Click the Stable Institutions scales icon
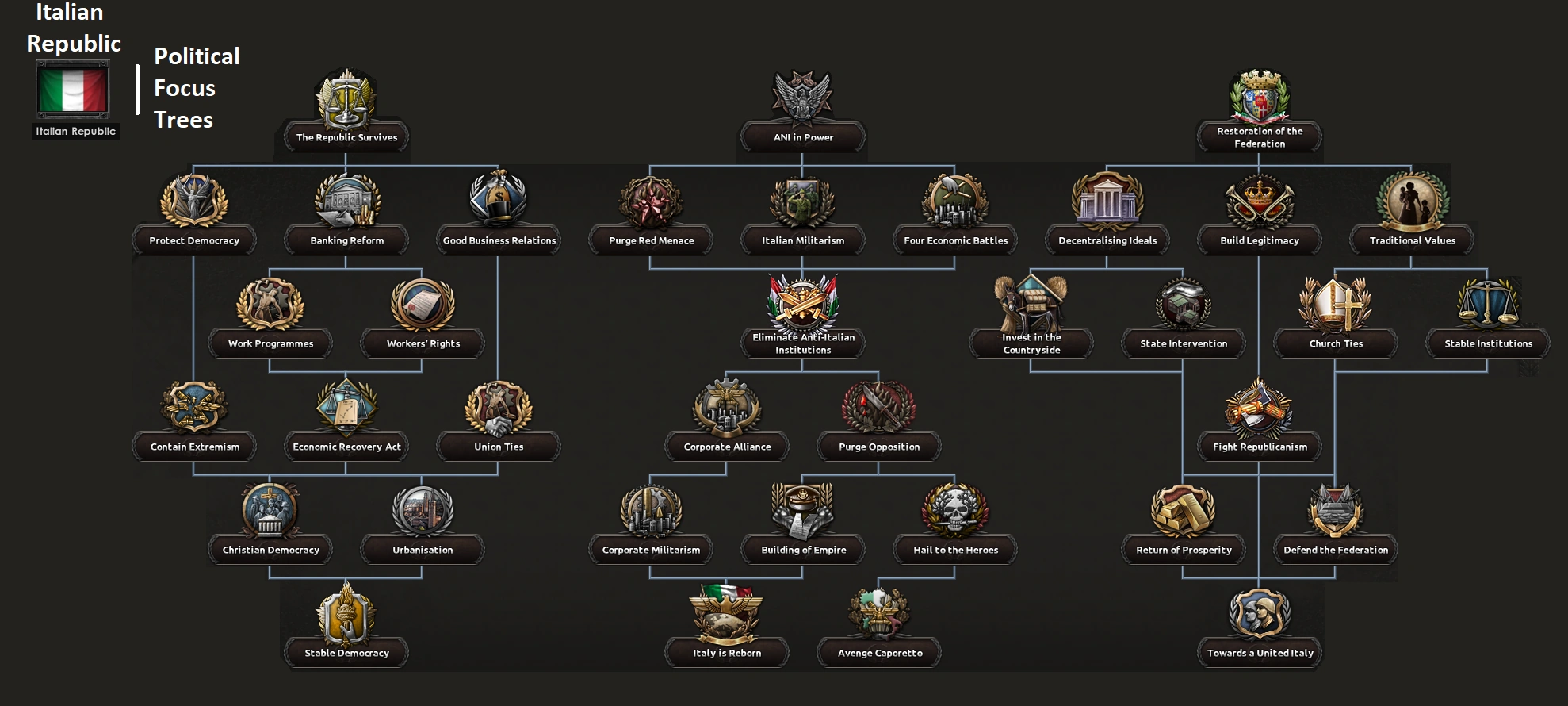The width and height of the screenshot is (1568, 706). point(1488,303)
